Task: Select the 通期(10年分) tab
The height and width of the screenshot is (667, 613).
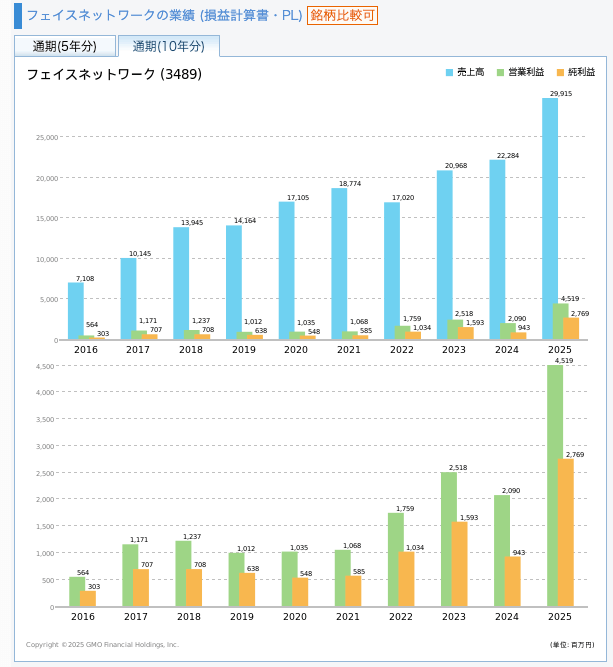Action: tap(168, 46)
